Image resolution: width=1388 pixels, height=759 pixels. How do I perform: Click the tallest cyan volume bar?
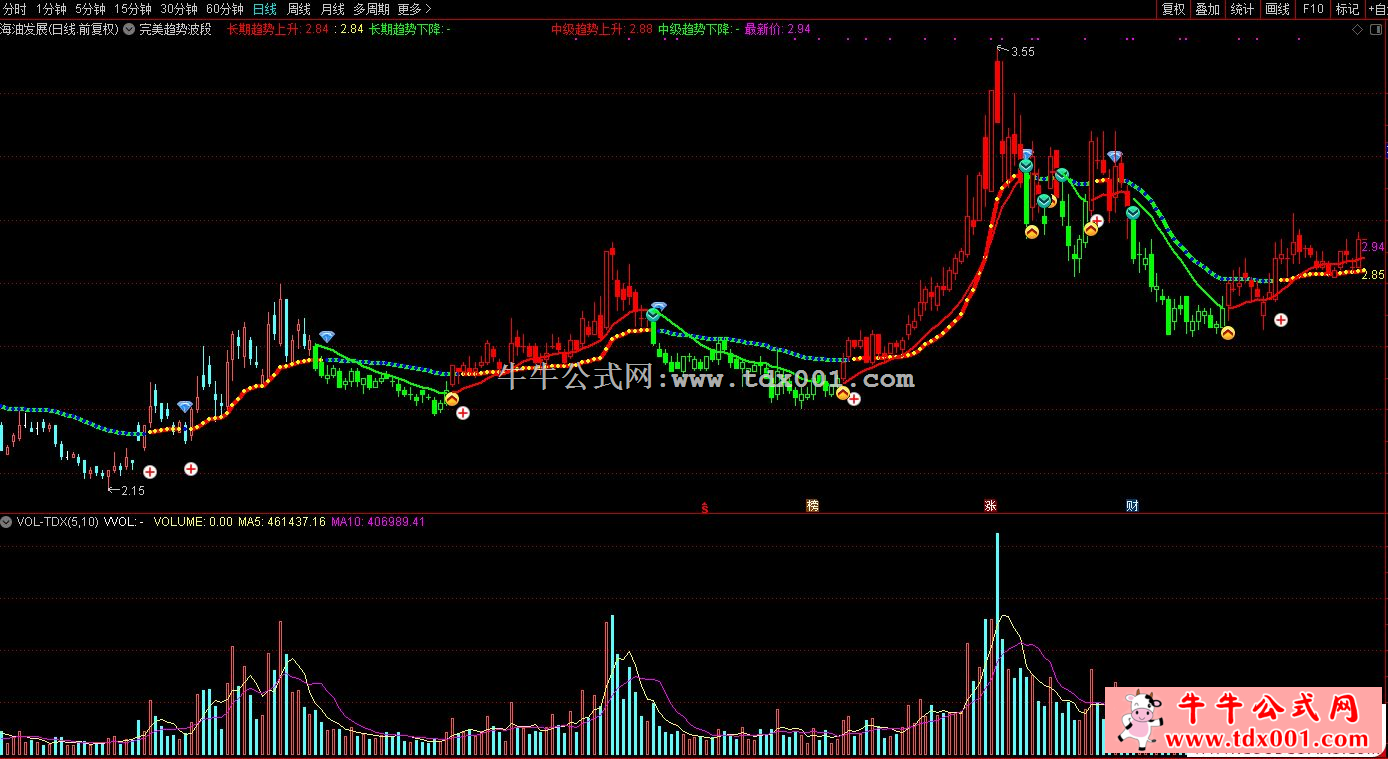pyautogui.click(x=997, y=643)
